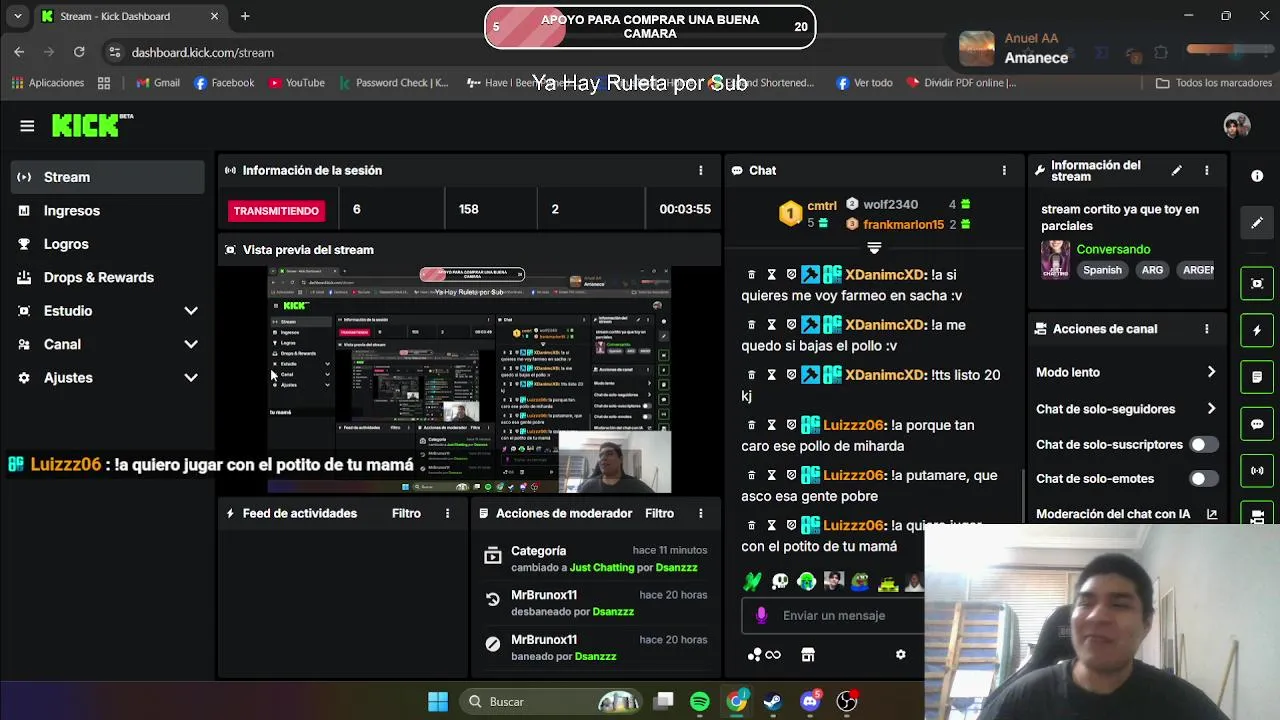The image size is (1280, 720).
Task: Open the YouTube bookmark
Action: 297,83
